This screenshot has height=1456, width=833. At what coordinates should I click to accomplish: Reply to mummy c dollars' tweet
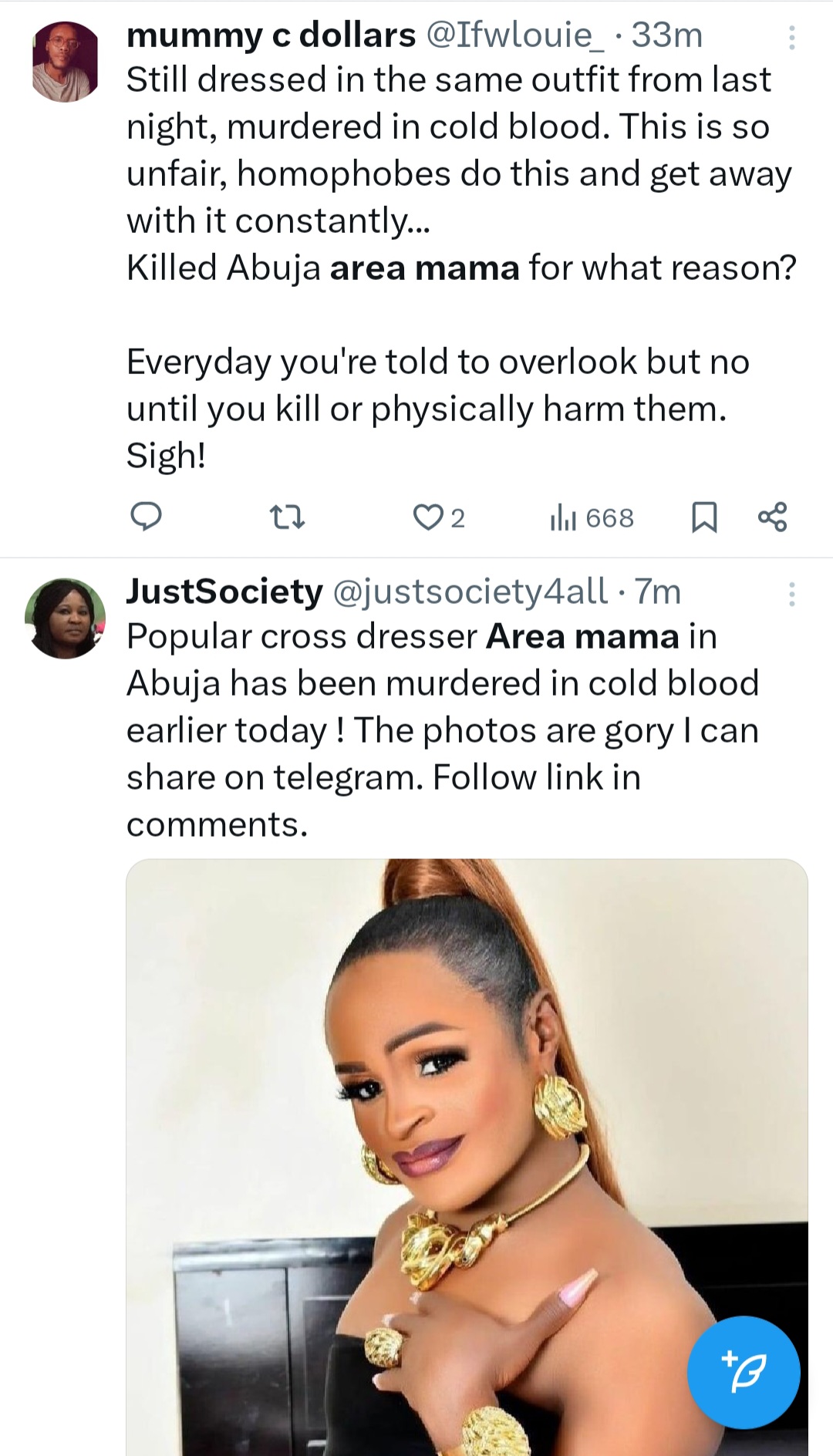point(145,517)
